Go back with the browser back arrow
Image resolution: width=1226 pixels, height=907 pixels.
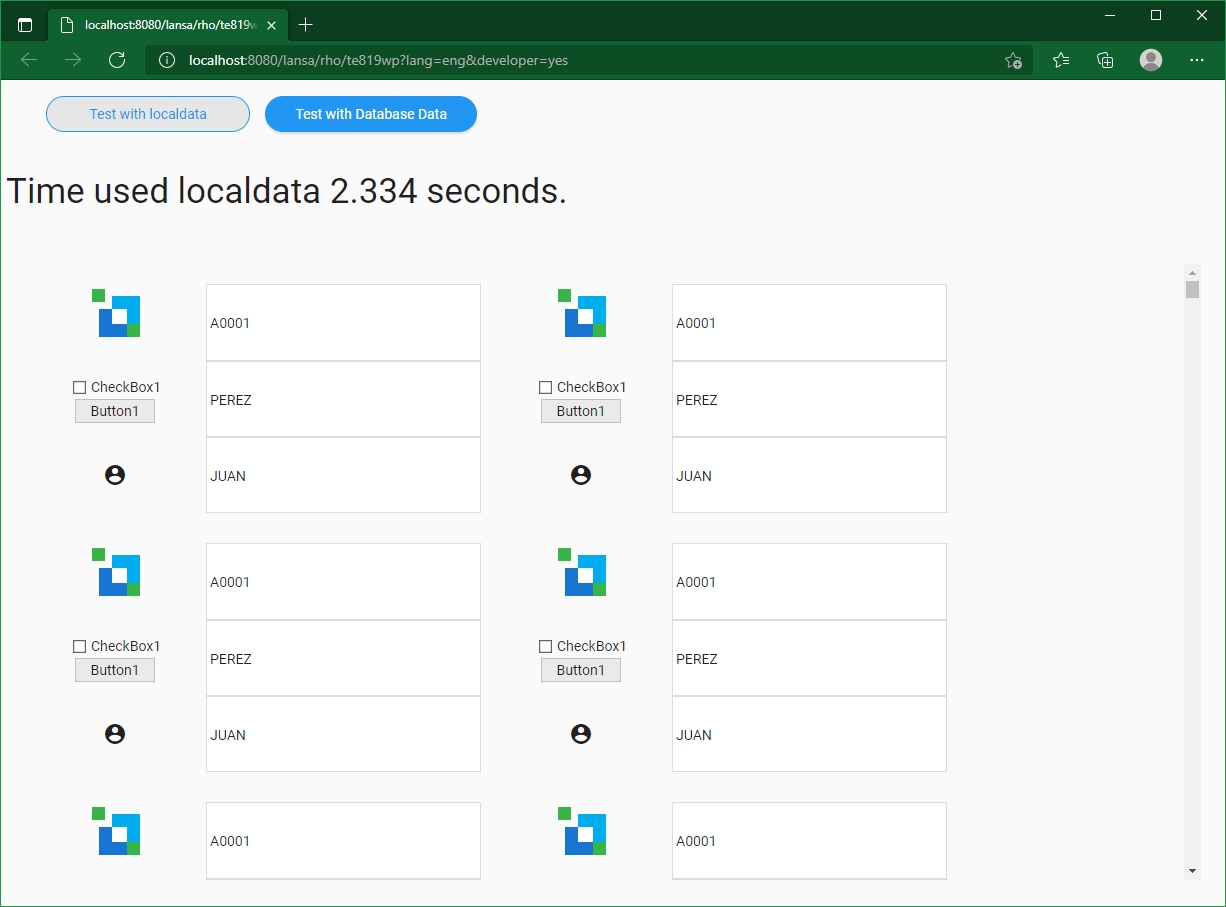pyautogui.click(x=29, y=60)
